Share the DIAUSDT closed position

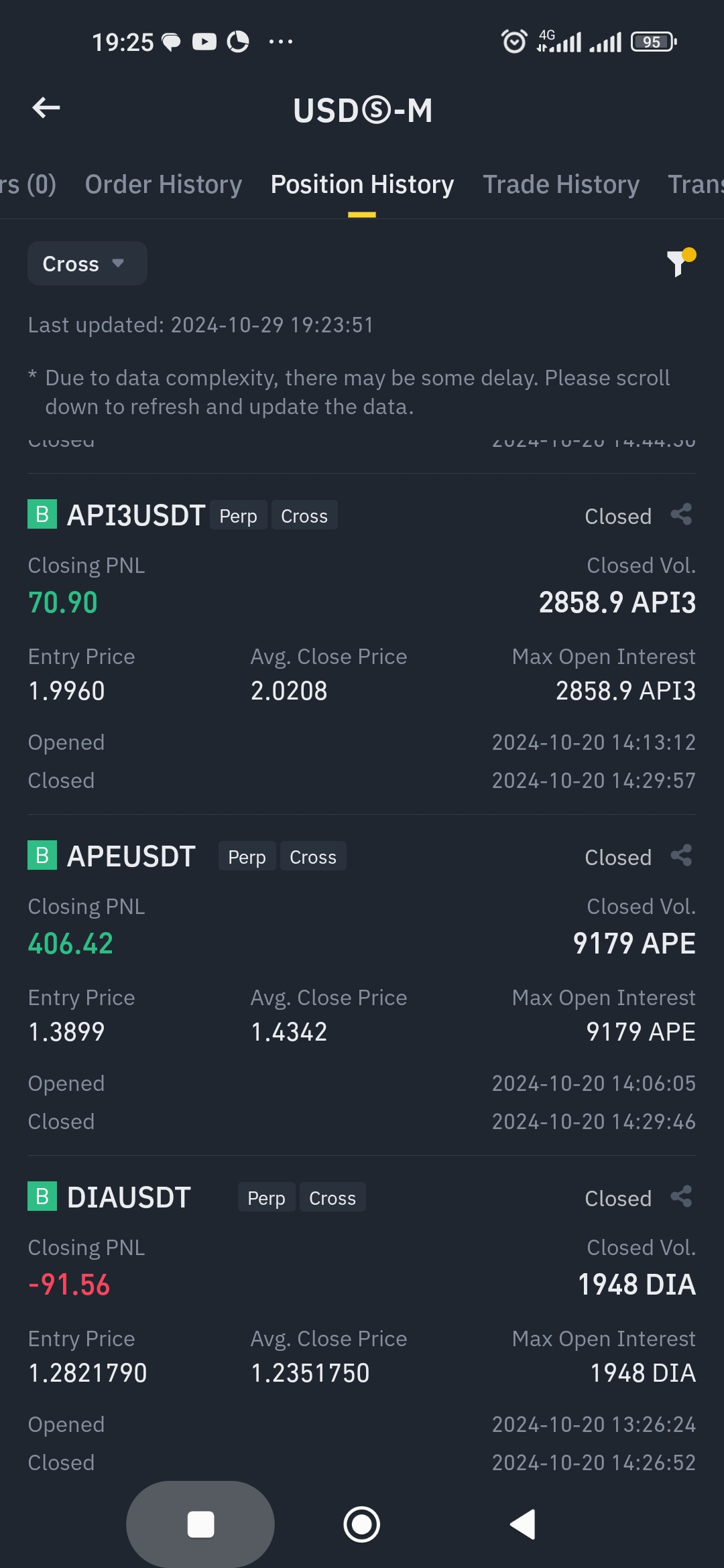681,1197
